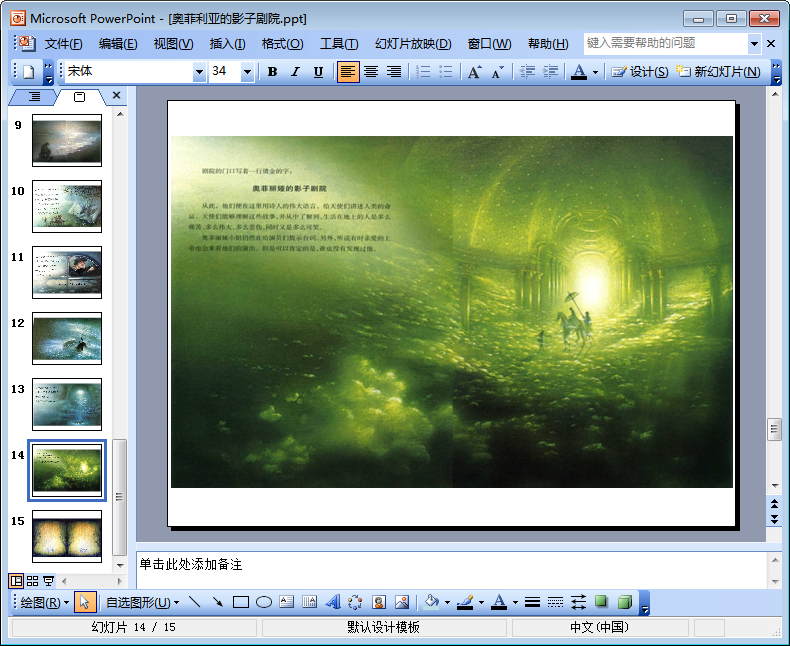The height and width of the screenshot is (646, 790).
Task: Open the font size dropdown 34
Action: 247,72
